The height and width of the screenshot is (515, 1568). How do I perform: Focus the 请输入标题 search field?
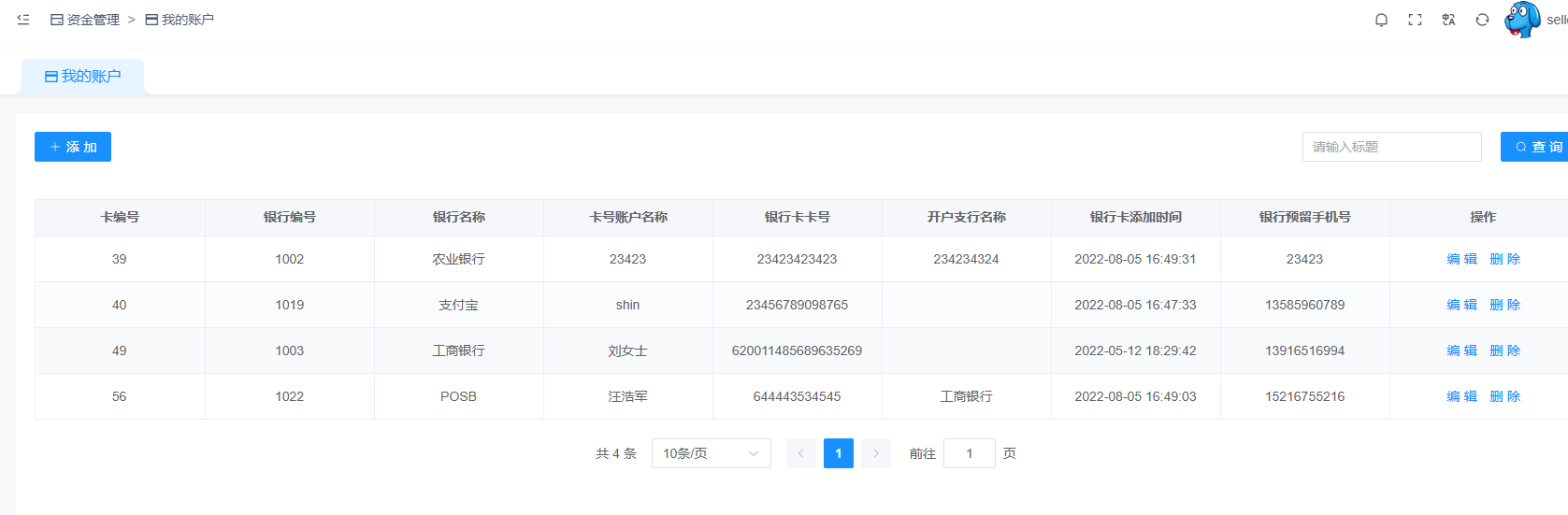click(1391, 147)
